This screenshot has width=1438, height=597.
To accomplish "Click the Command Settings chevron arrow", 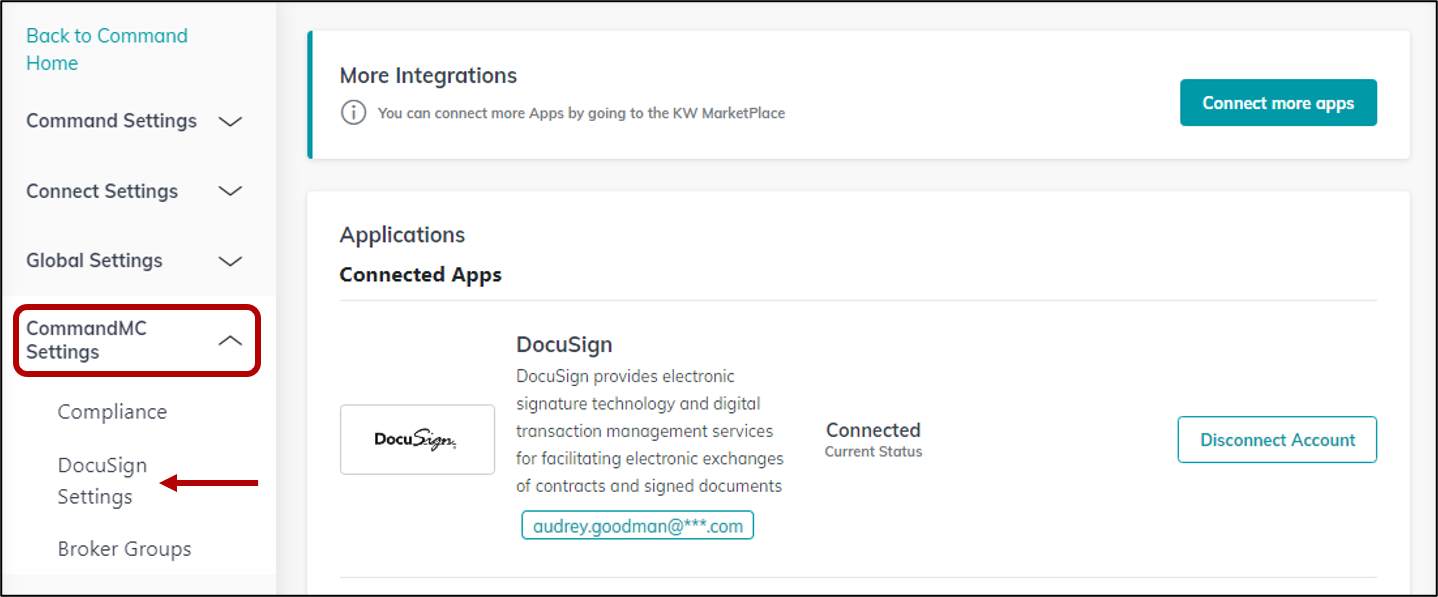I will point(230,121).
